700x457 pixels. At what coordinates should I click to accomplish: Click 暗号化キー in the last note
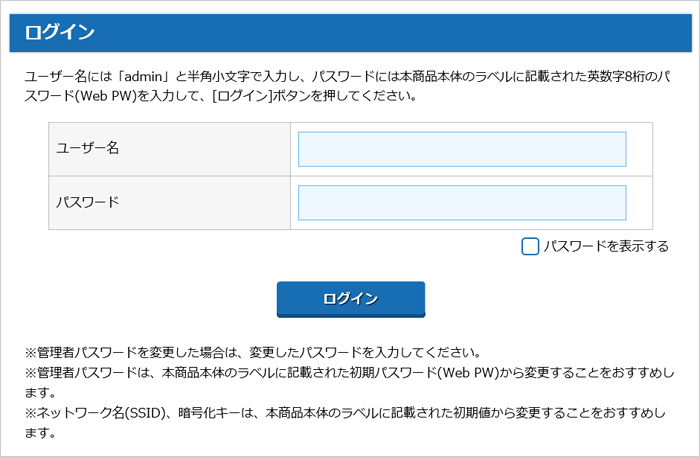[219, 414]
